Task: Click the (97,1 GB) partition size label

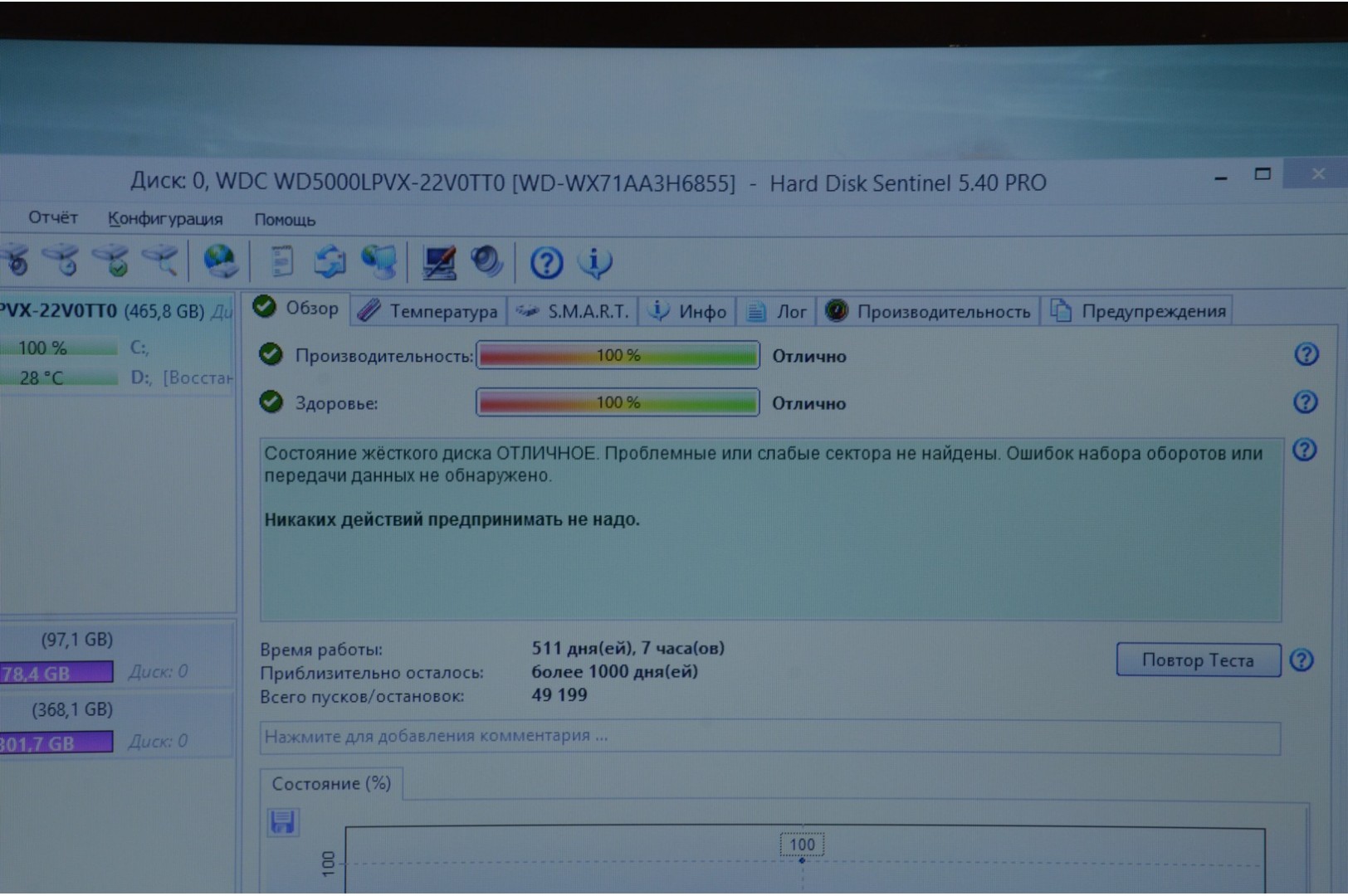Action: point(76,639)
